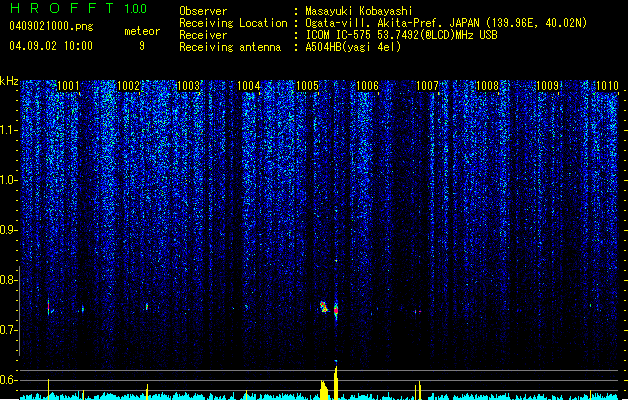This screenshot has width=629, height=400.
Task: Click the HROFFT title text
Action: tap(62, 8)
